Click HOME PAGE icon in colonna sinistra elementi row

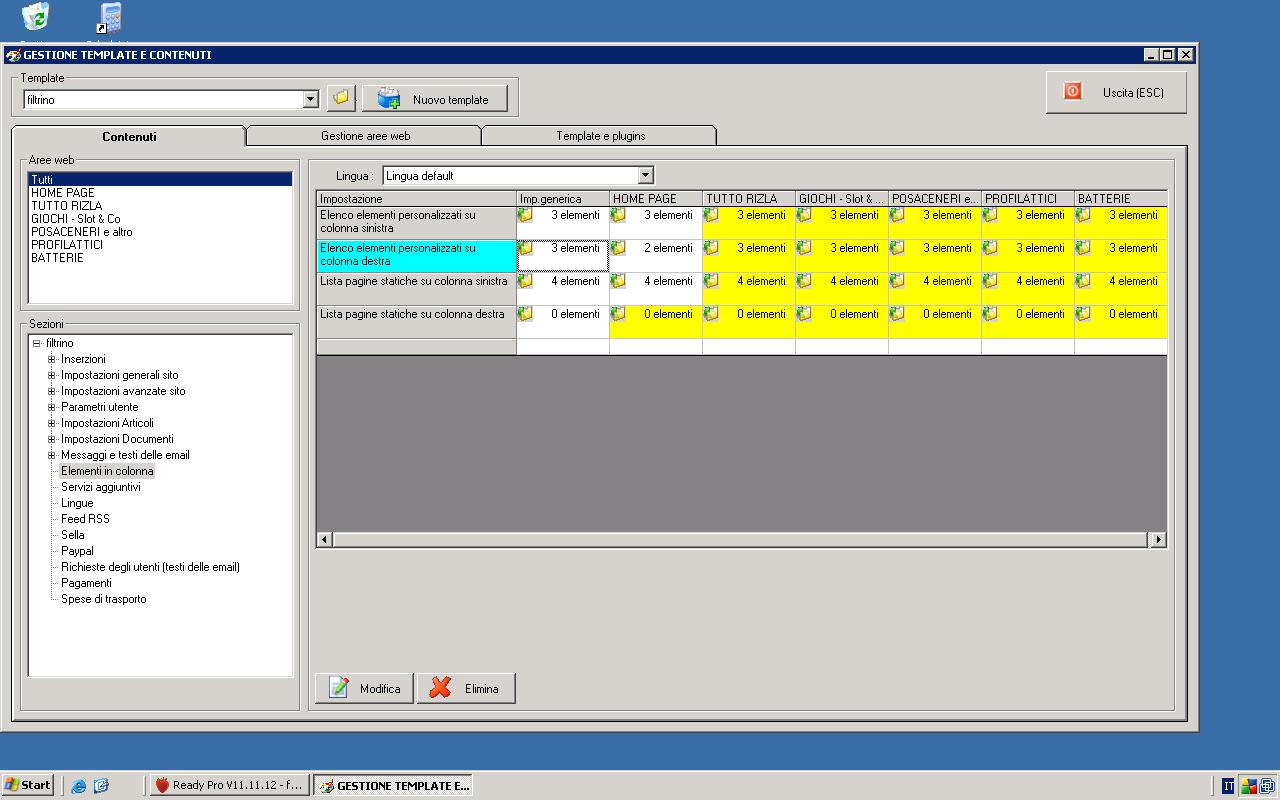[x=618, y=215]
